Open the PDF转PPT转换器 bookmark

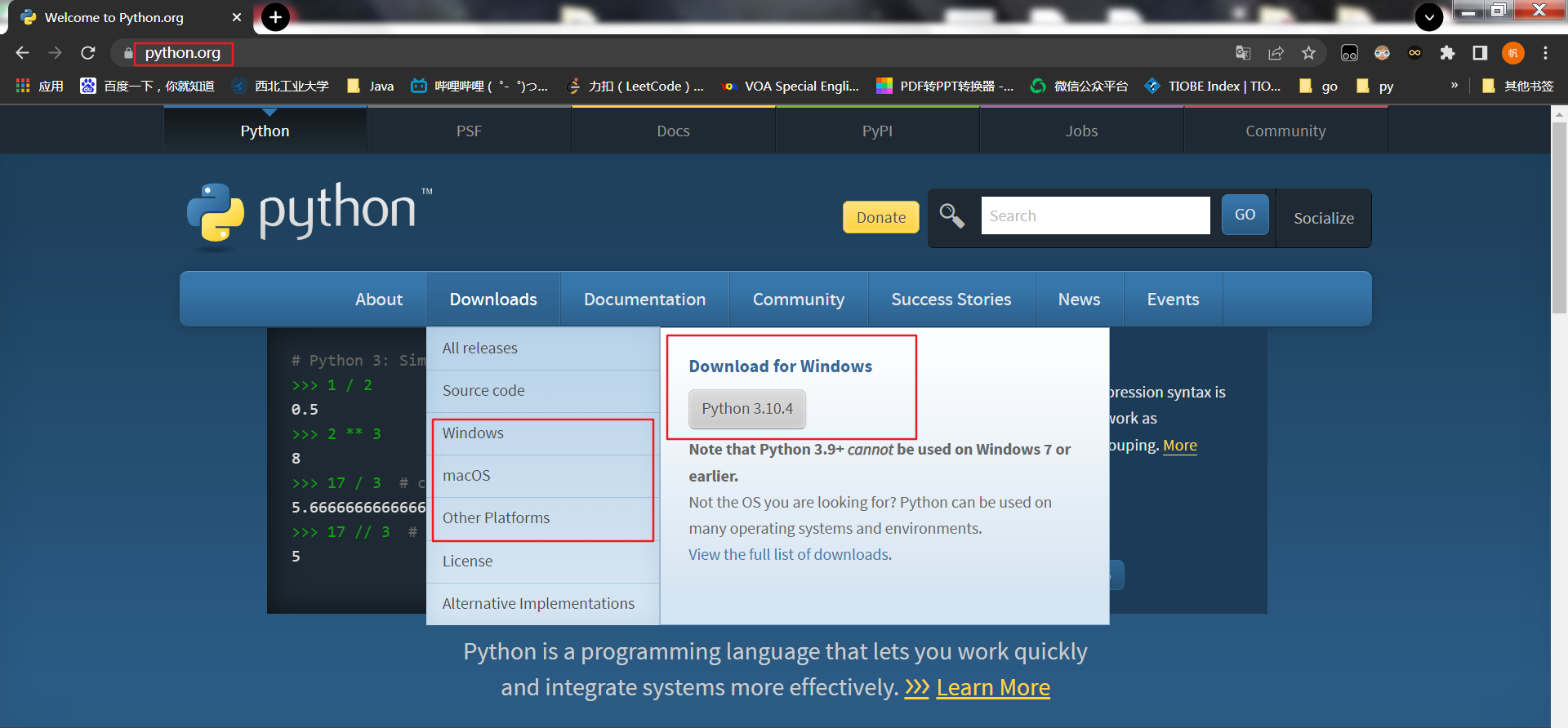(x=945, y=86)
